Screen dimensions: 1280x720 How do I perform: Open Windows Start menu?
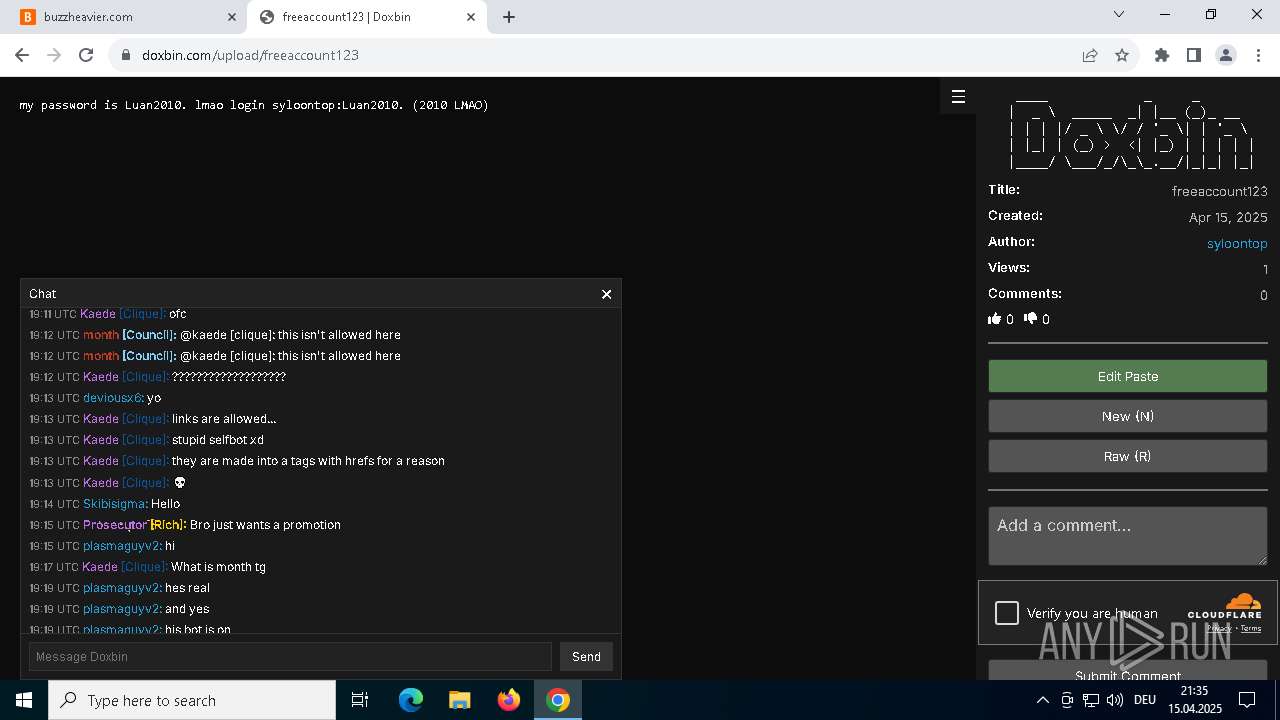click(24, 700)
